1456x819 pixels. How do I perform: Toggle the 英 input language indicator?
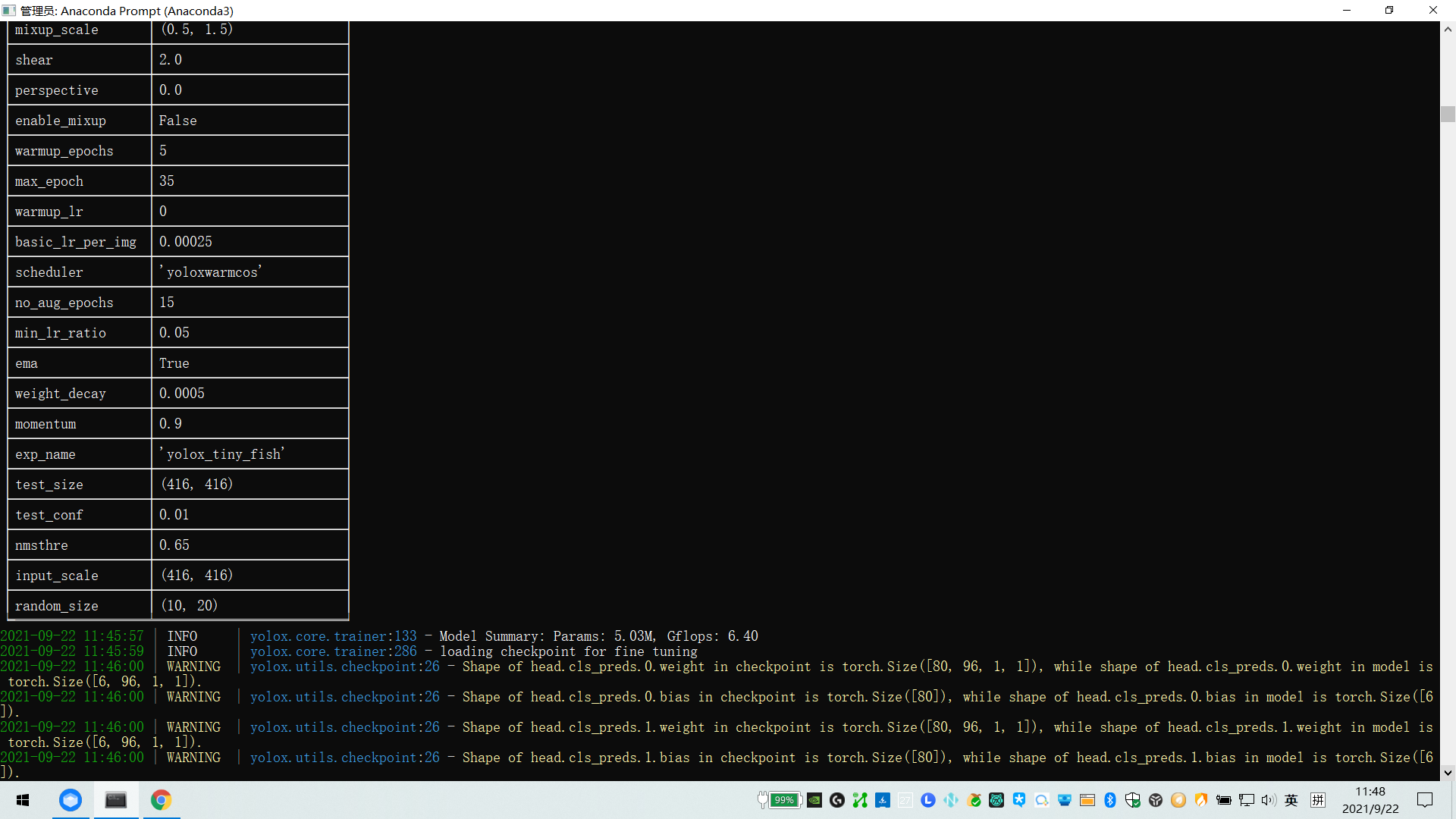(x=1291, y=800)
